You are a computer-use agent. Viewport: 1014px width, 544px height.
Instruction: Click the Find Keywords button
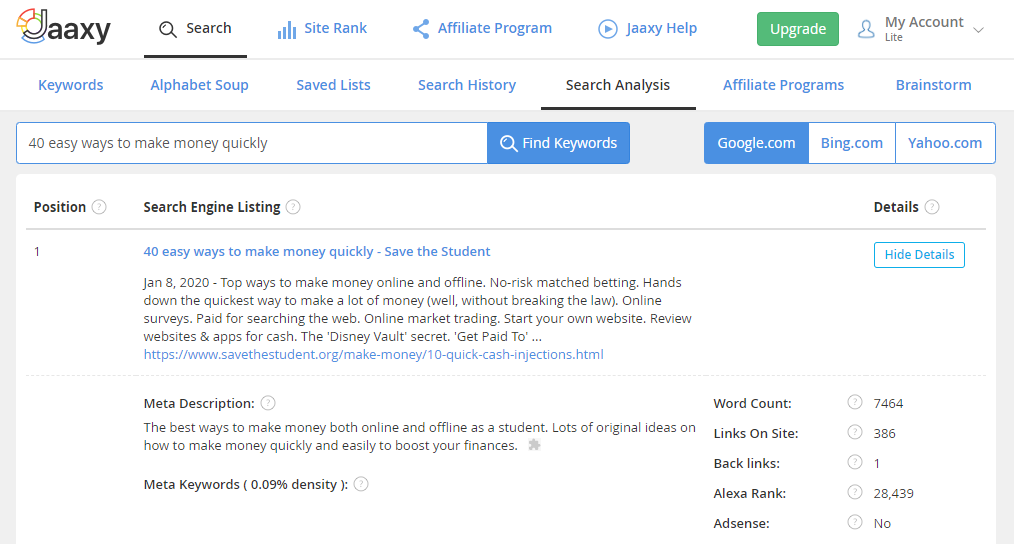[558, 143]
